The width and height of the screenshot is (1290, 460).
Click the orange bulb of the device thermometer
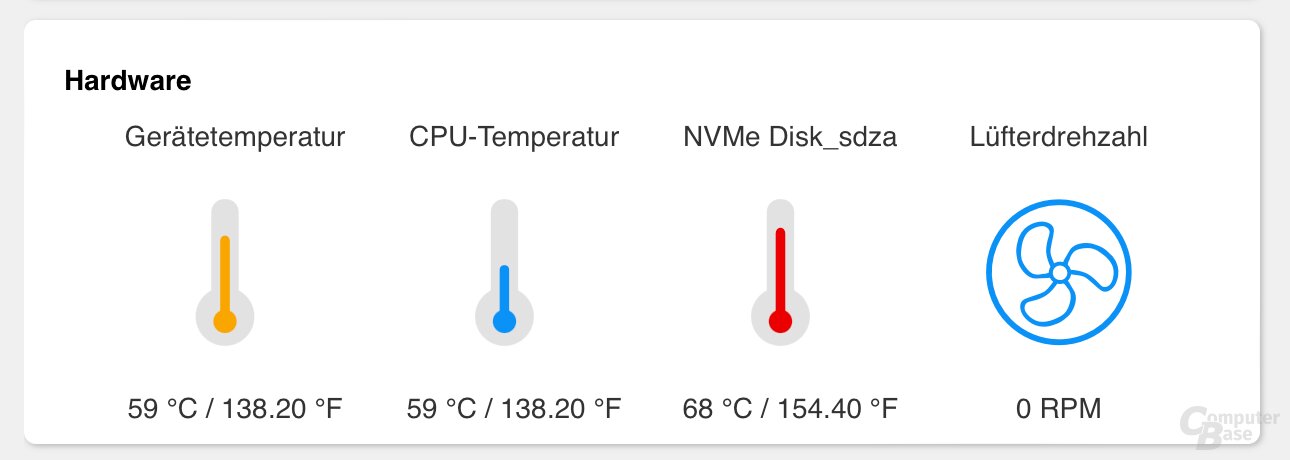pos(225,321)
